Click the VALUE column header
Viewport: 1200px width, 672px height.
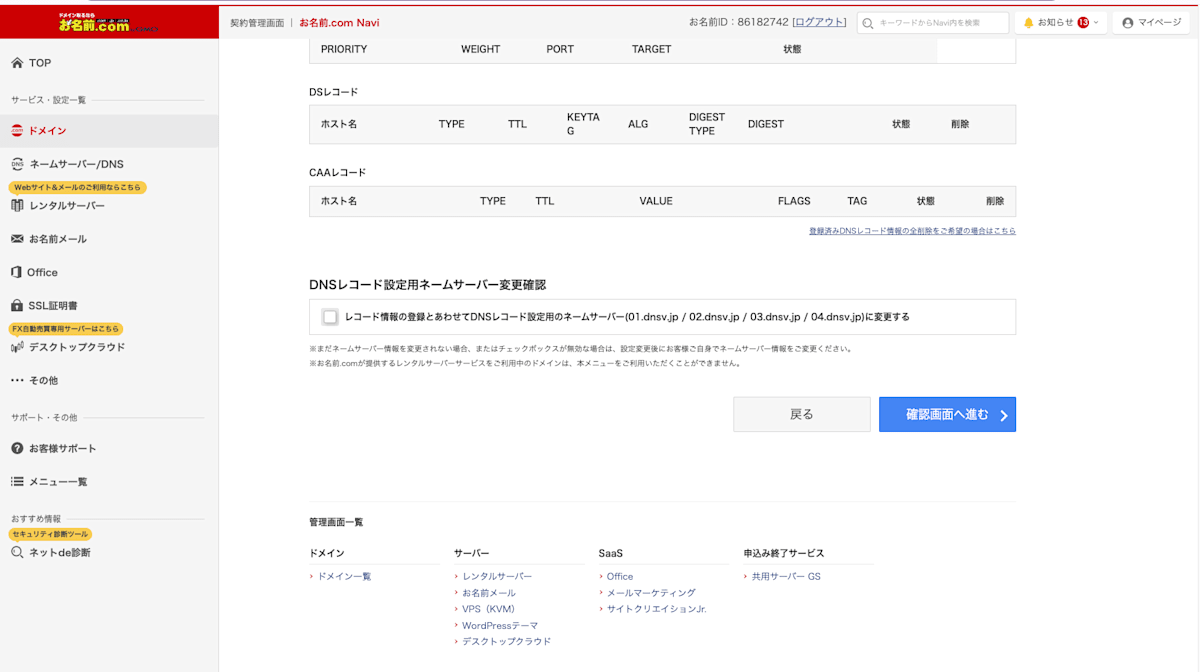pyautogui.click(x=656, y=201)
